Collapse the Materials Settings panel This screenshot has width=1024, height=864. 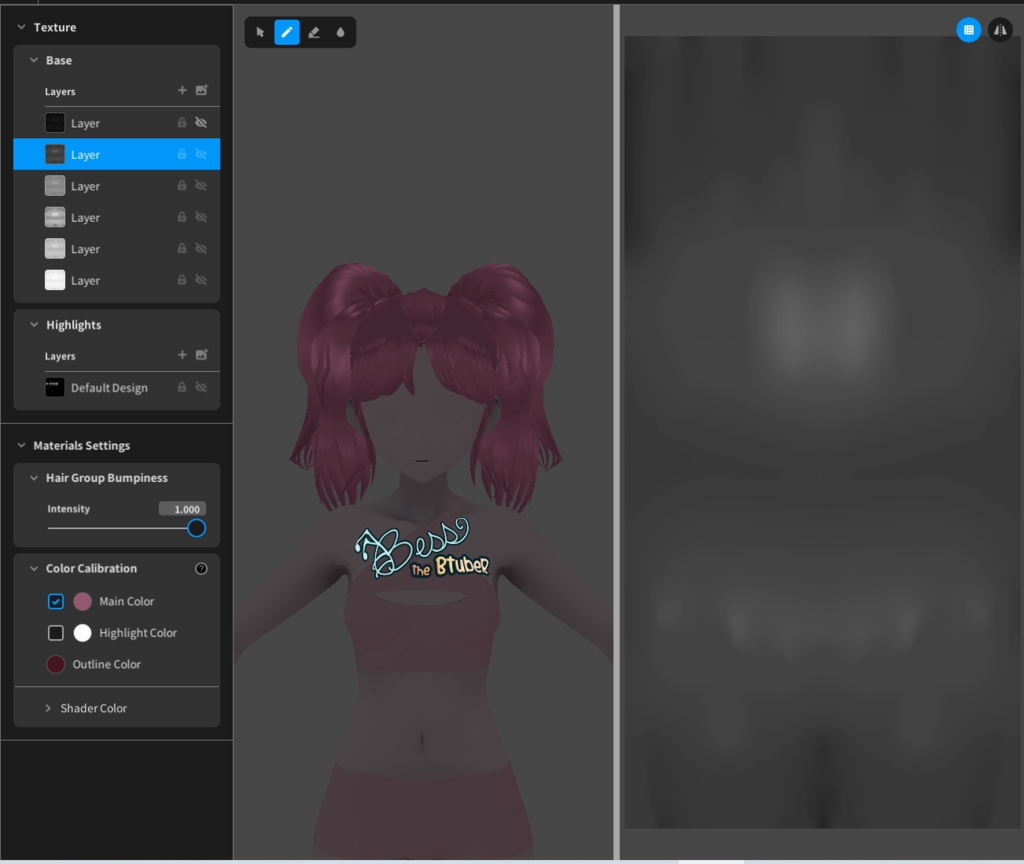pyautogui.click(x=22, y=445)
